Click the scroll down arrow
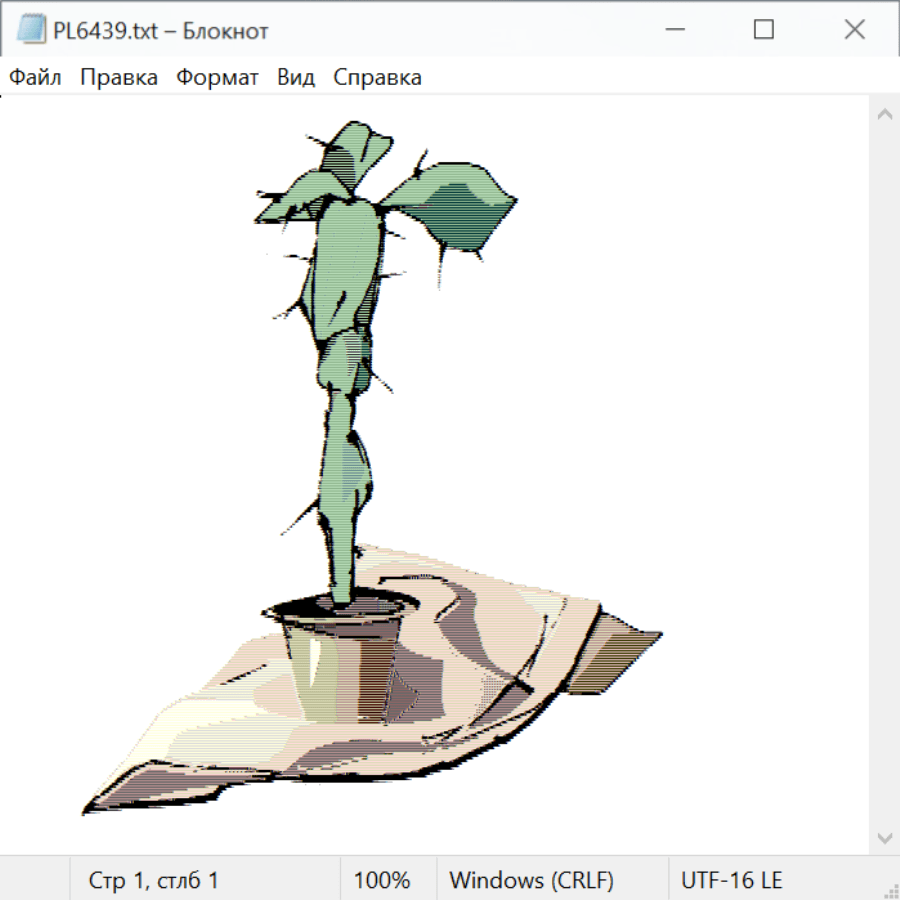This screenshot has width=900, height=900. point(884,837)
